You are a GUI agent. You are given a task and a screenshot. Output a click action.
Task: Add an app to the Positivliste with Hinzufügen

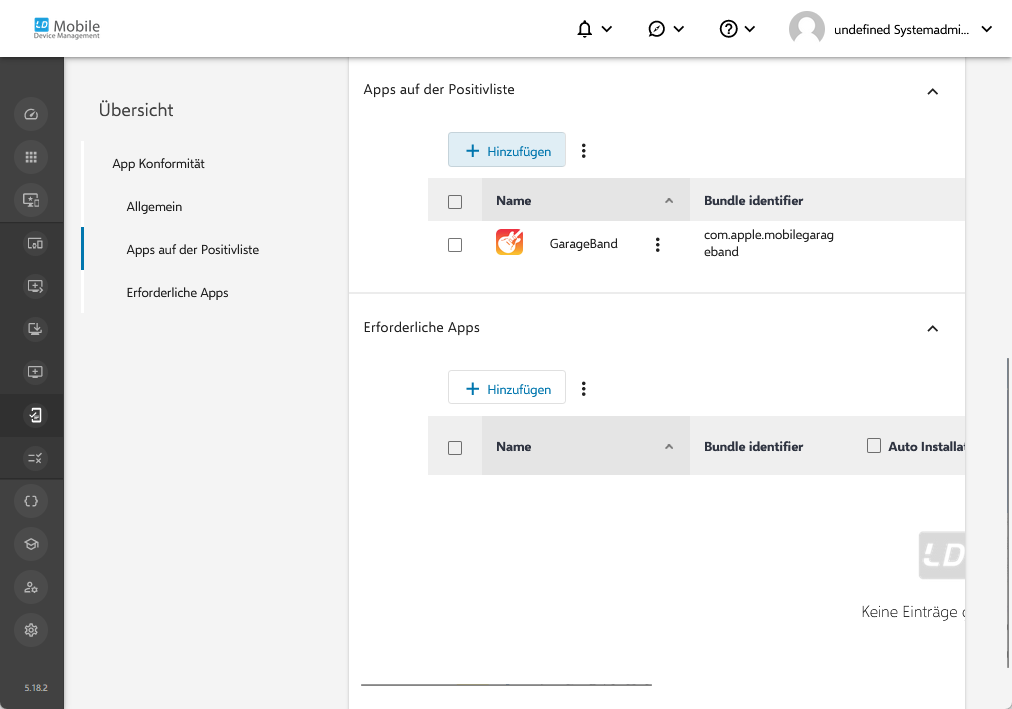[507, 150]
